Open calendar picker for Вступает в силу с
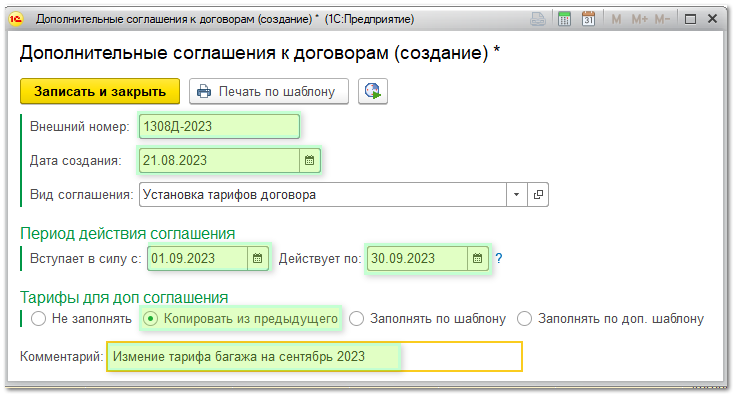 click(257, 258)
